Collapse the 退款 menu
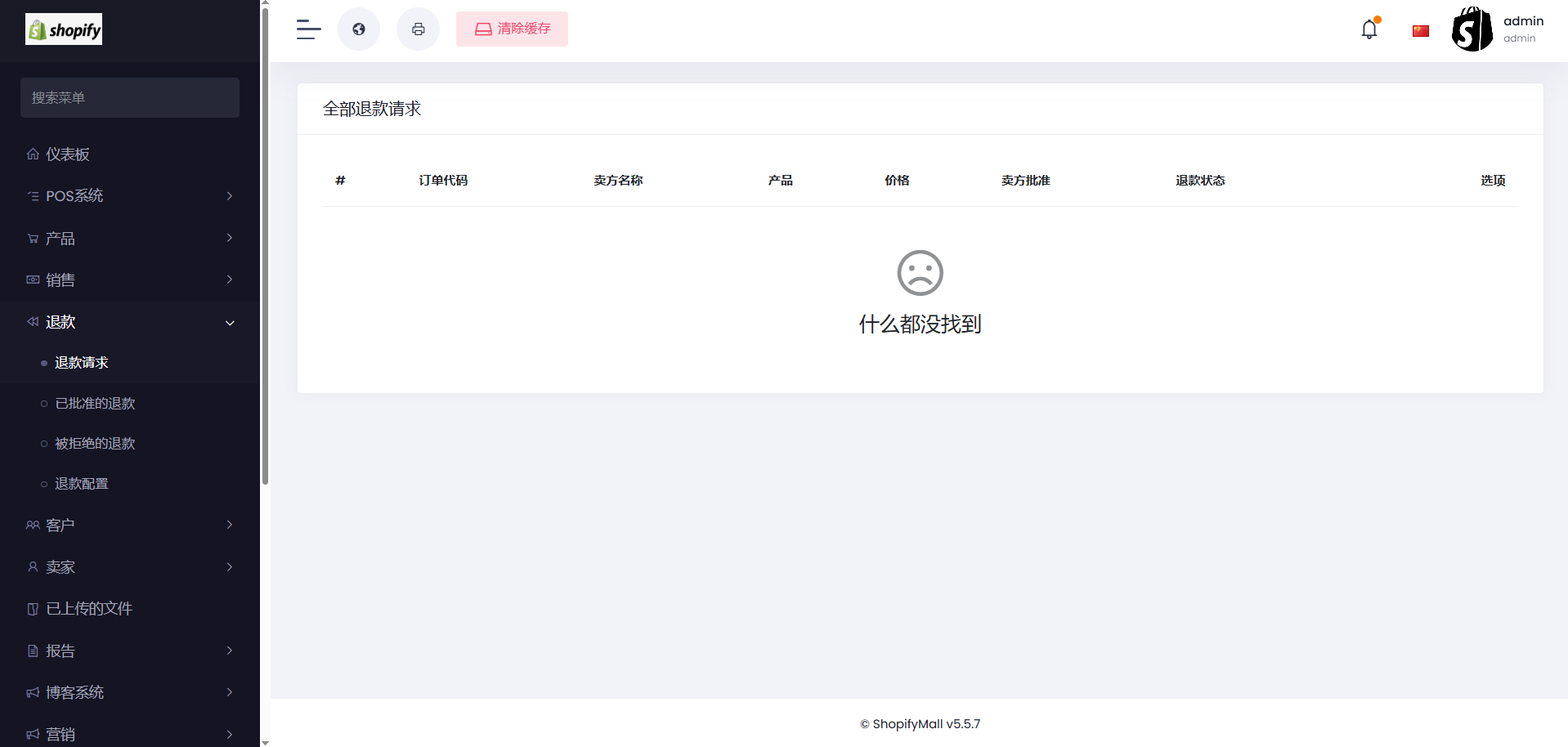1568x747 pixels. [130, 322]
